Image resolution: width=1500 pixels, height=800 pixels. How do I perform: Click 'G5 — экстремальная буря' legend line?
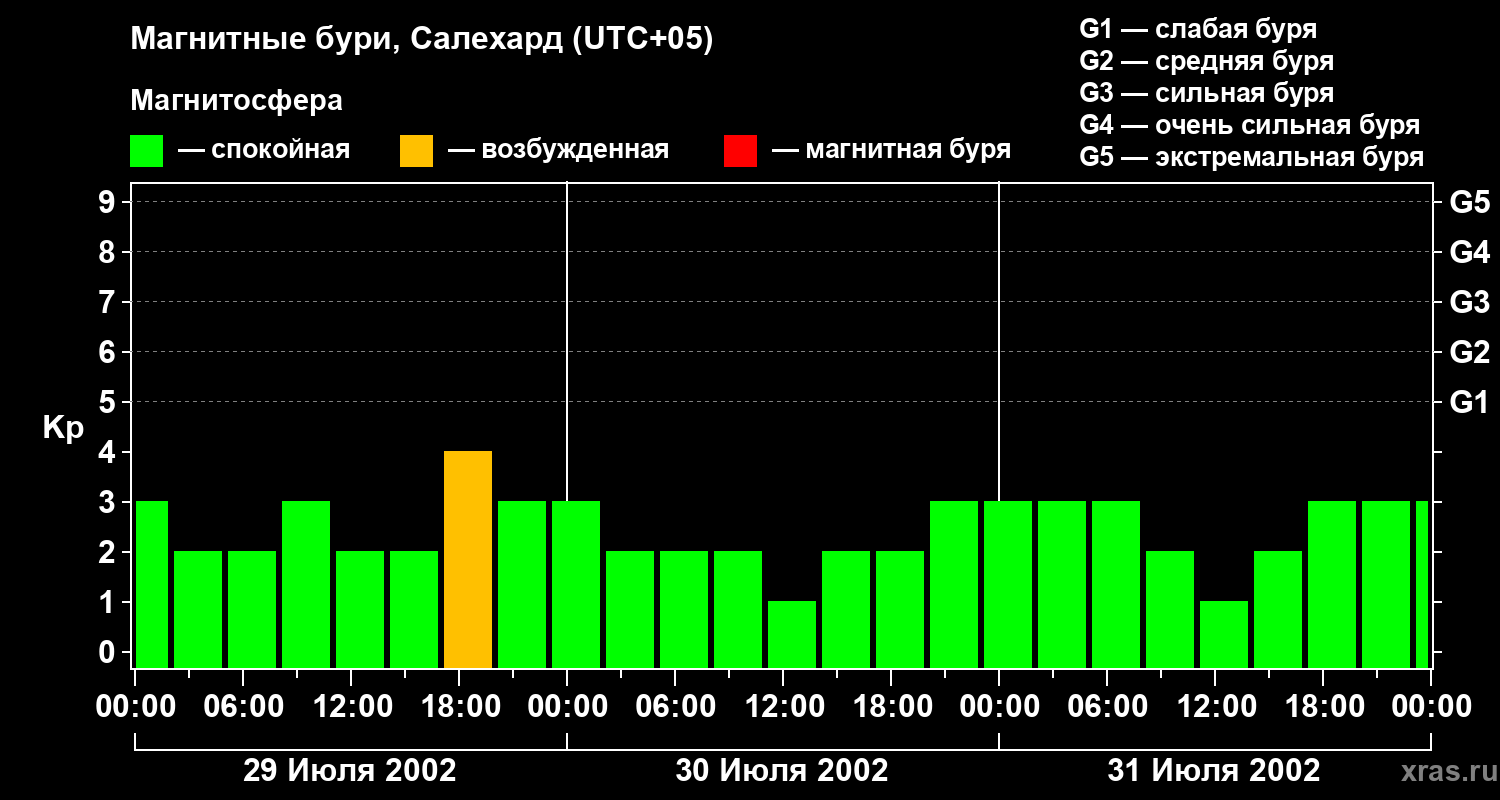coord(1252,157)
